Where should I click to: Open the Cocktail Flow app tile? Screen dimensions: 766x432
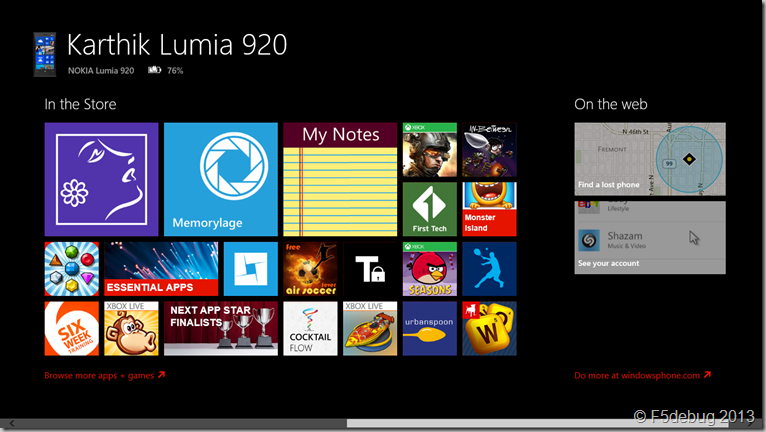pos(310,328)
